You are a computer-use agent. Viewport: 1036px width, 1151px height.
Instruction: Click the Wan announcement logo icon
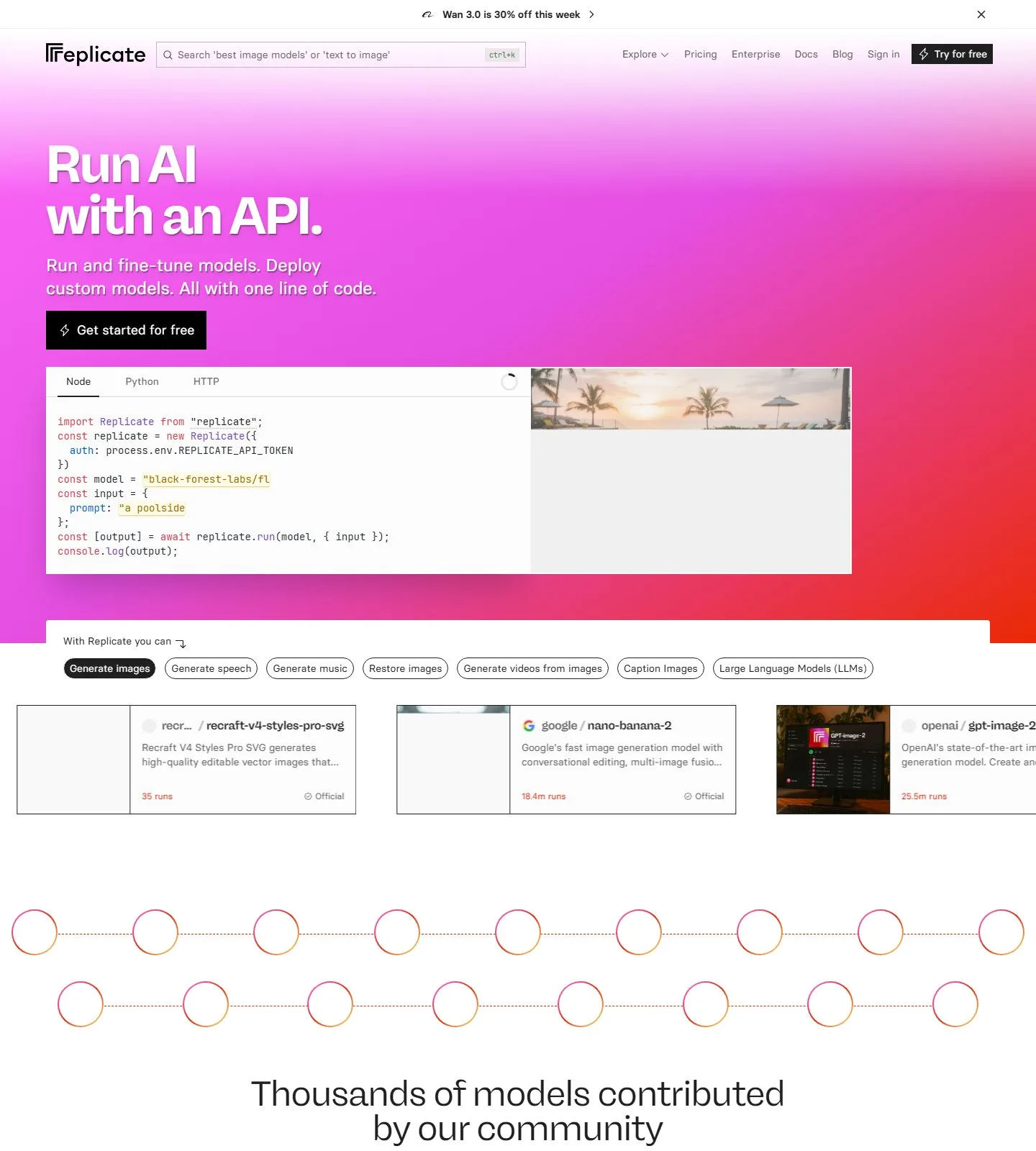[x=427, y=14]
